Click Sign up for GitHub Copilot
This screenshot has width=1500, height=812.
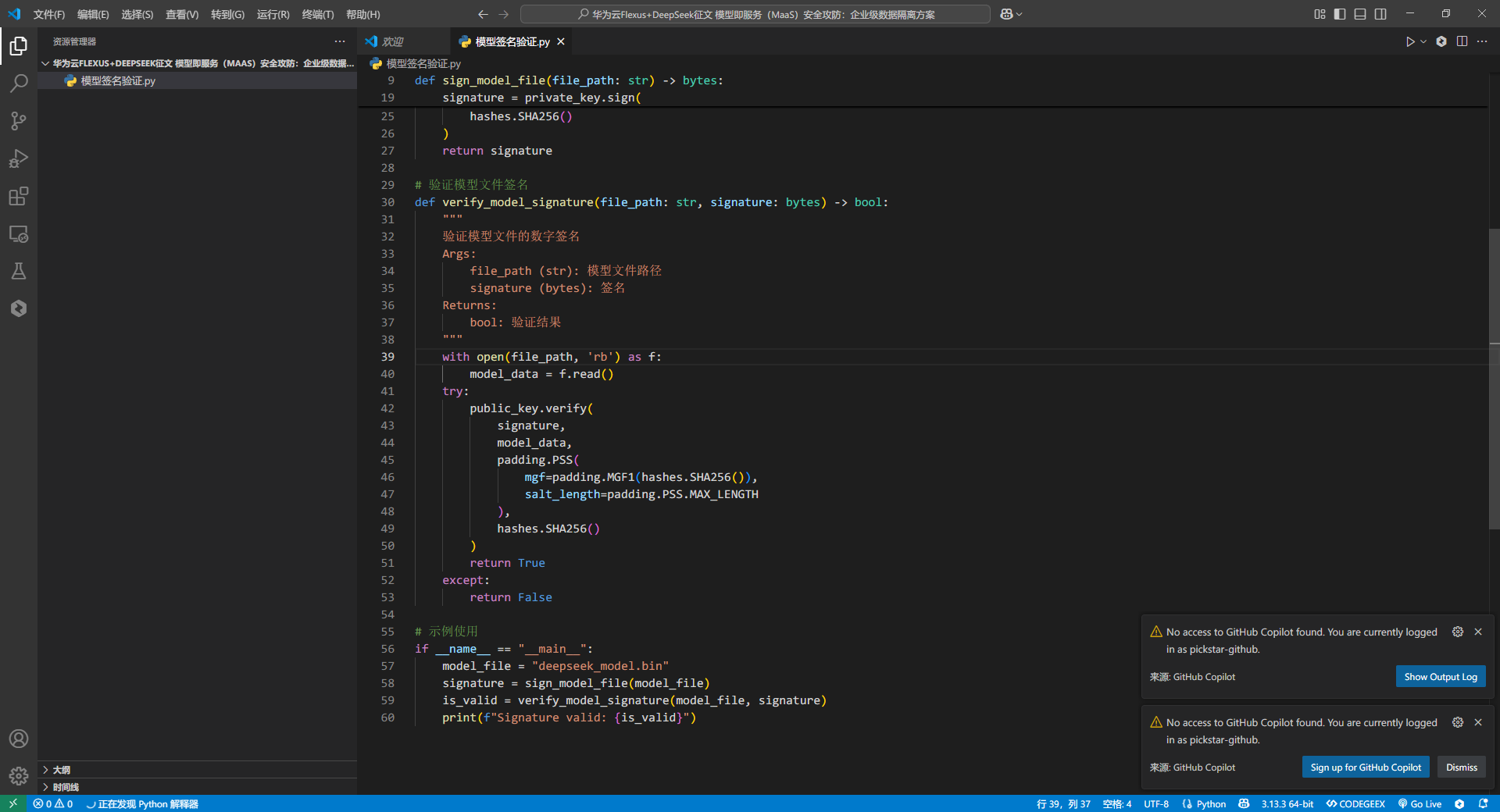1366,767
